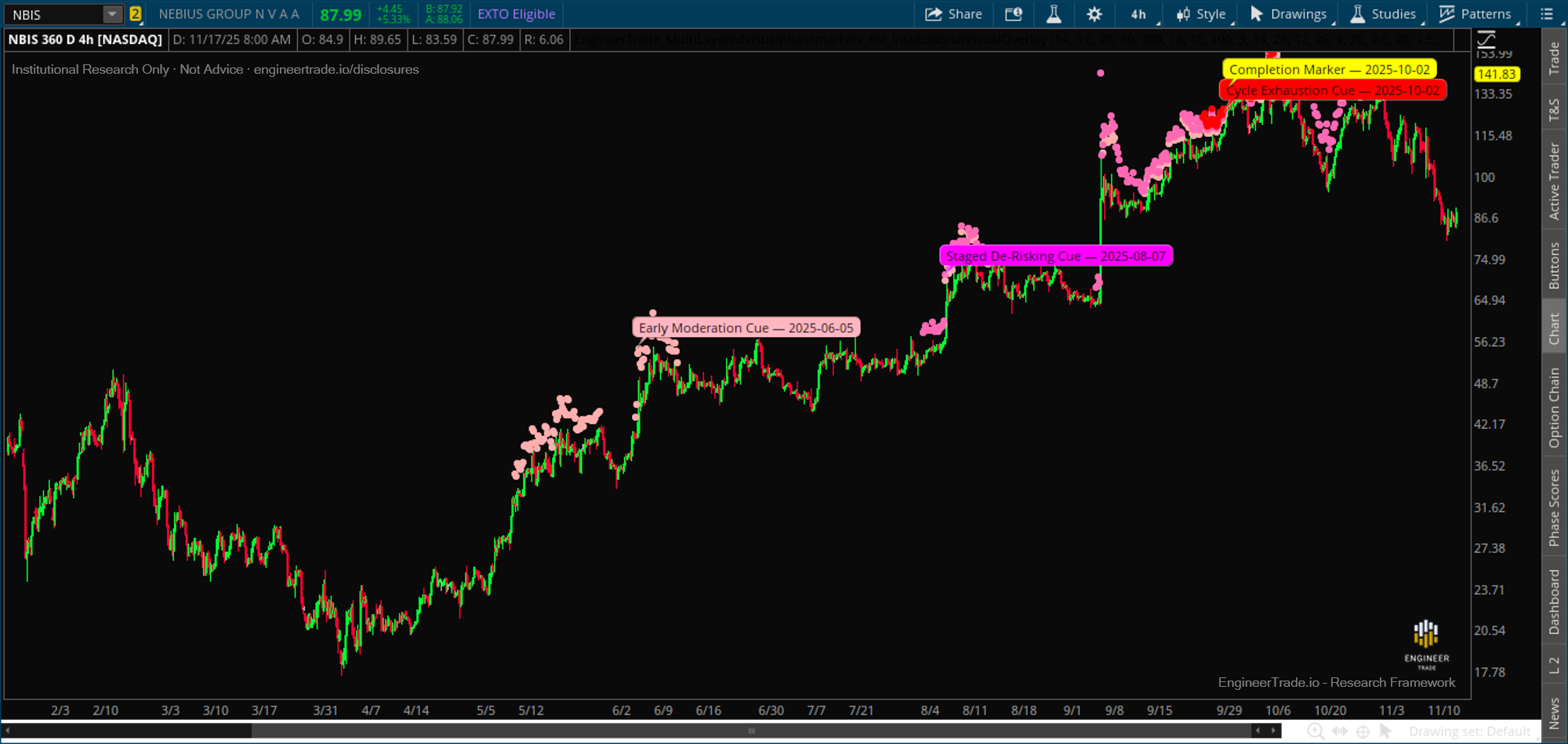Open the NBIS symbol dropdown

[x=112, y=13]
